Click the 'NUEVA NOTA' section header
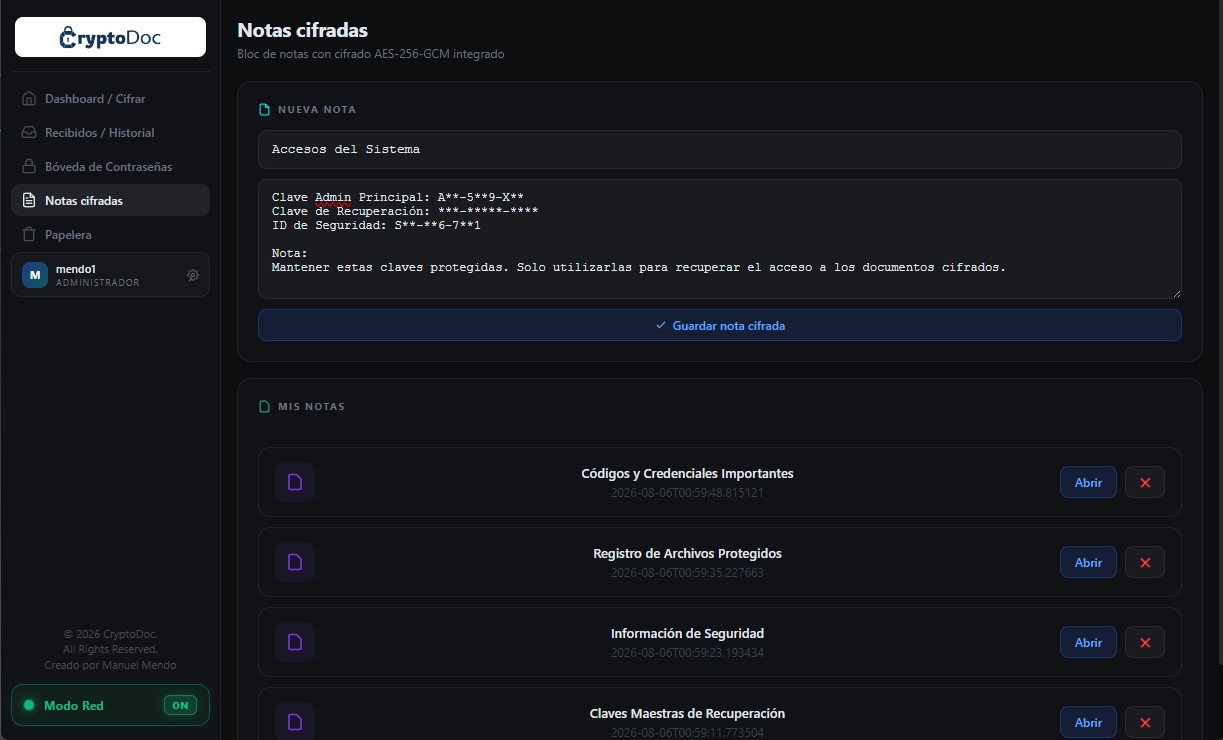1223x740 pixels. [x=317, y=110]
